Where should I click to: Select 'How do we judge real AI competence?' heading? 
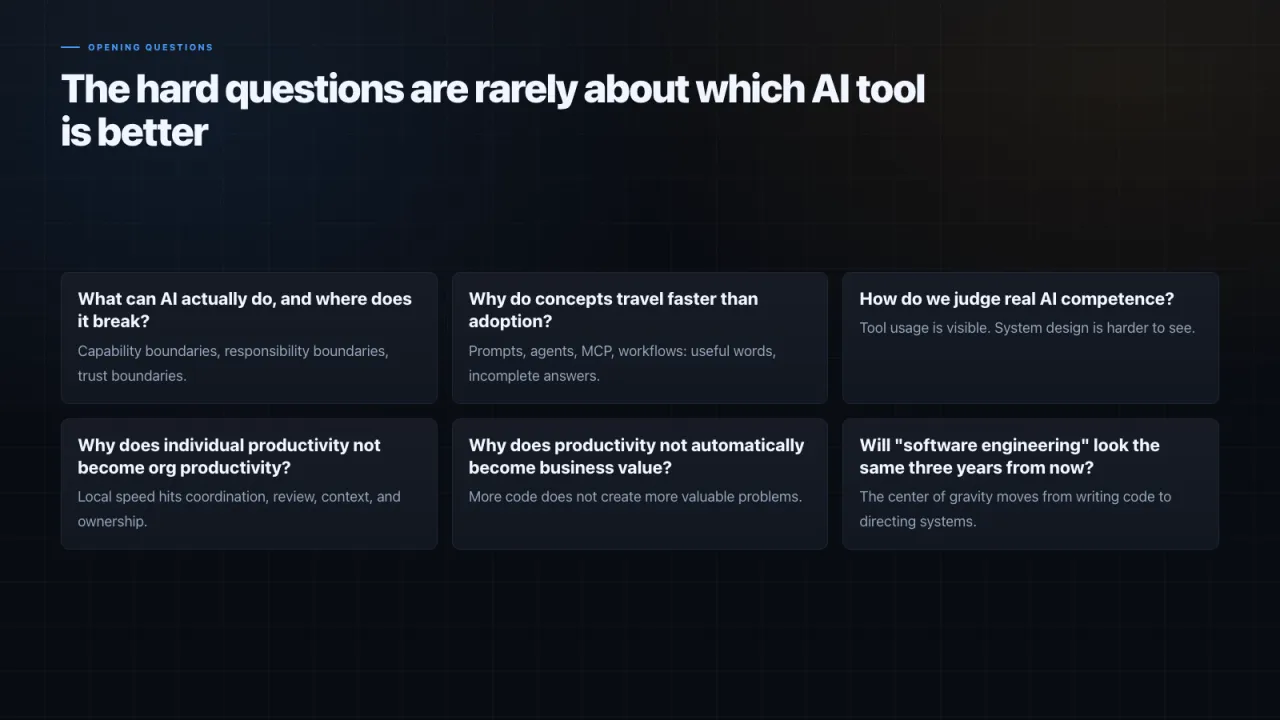(x=1017, y=299)
